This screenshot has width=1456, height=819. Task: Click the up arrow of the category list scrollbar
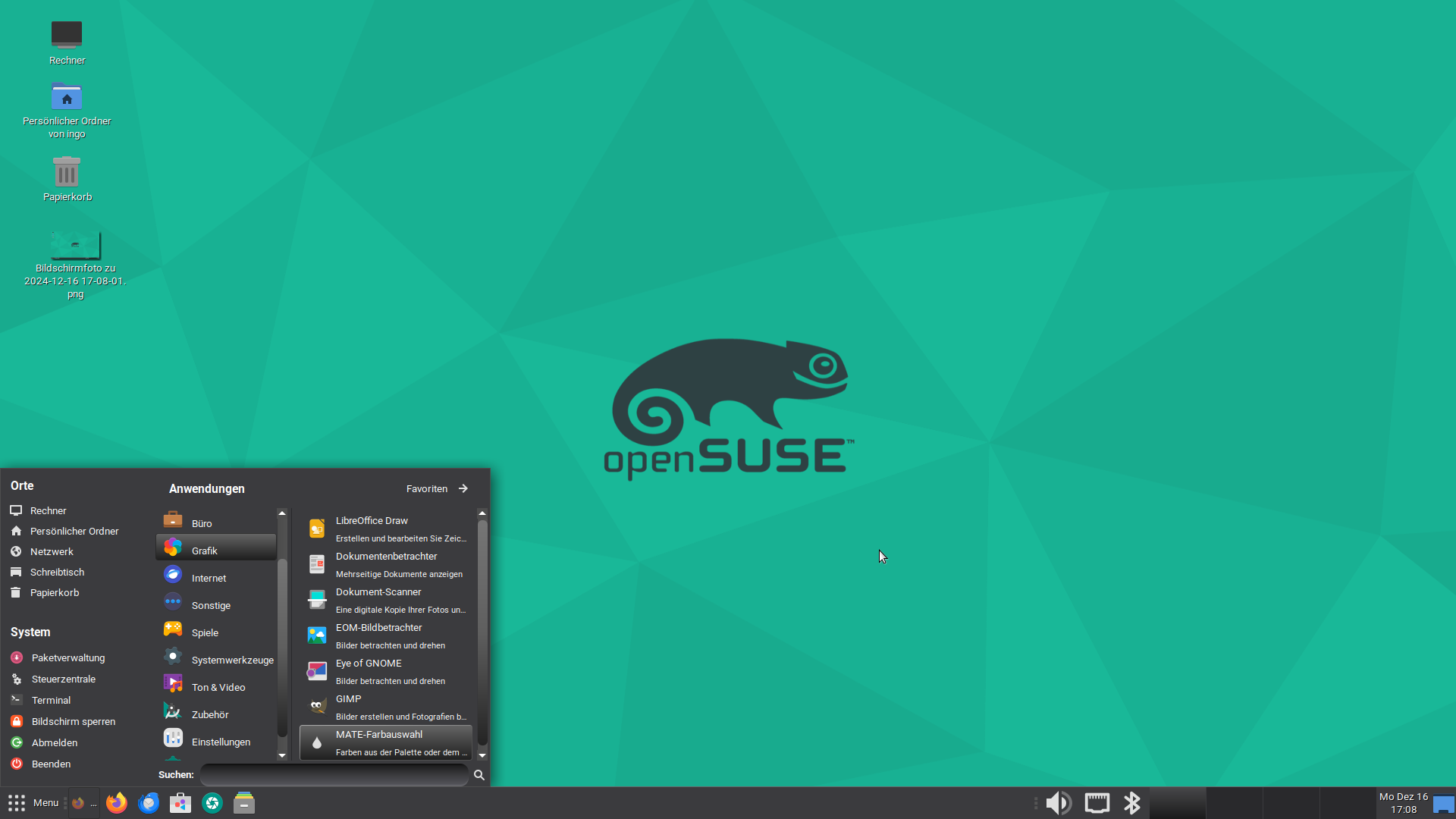(x=282, y=513)
